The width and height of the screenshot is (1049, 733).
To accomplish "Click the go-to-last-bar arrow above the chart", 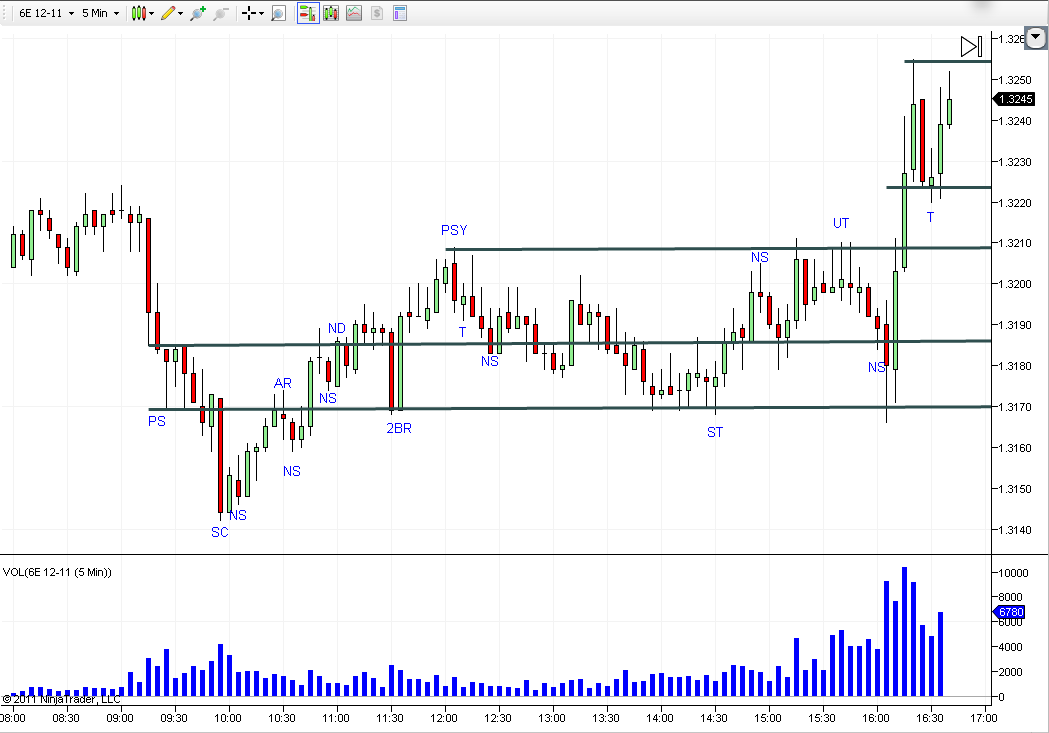I will [x=970, y=45].
